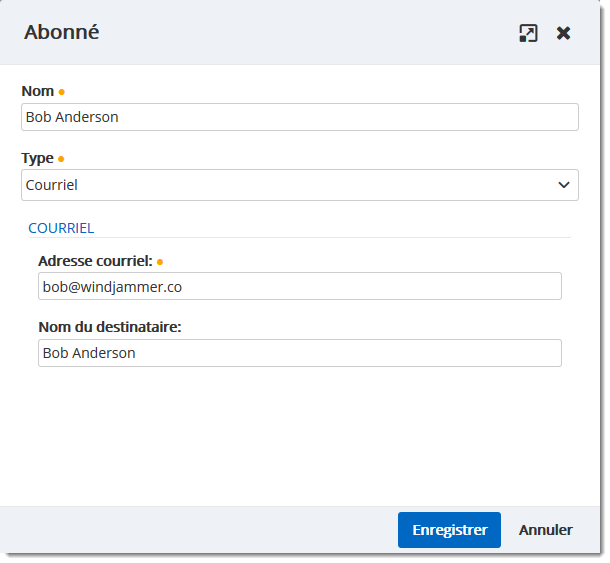Click the Adresse courriel input field
Screen dimensions: 610x563
(x=299, y=286)
